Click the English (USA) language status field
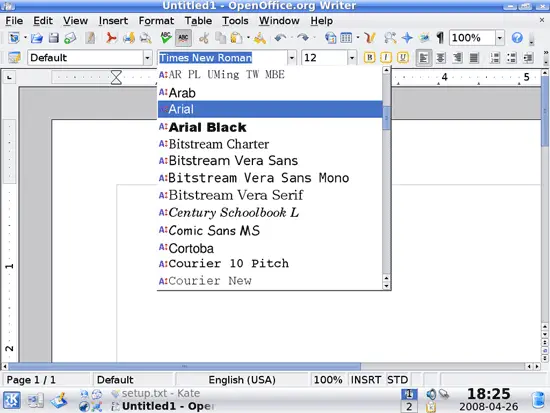Viewport: 550px width, 413px height. coord(242,380)
